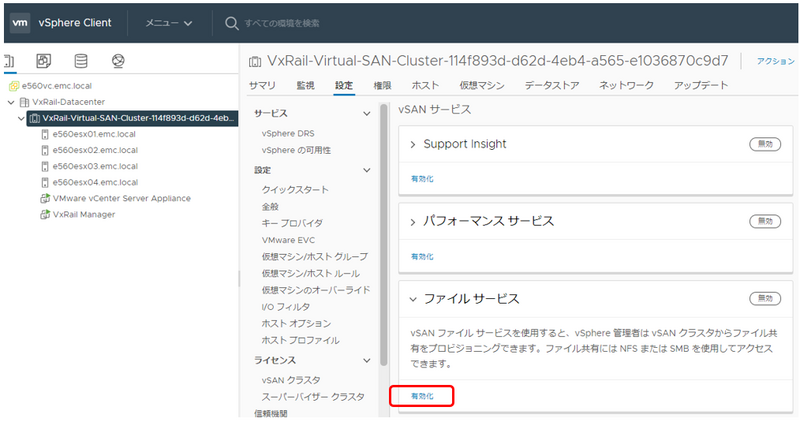
Task: Open vSAN クラスタ license page
Action: click(291, 380)
